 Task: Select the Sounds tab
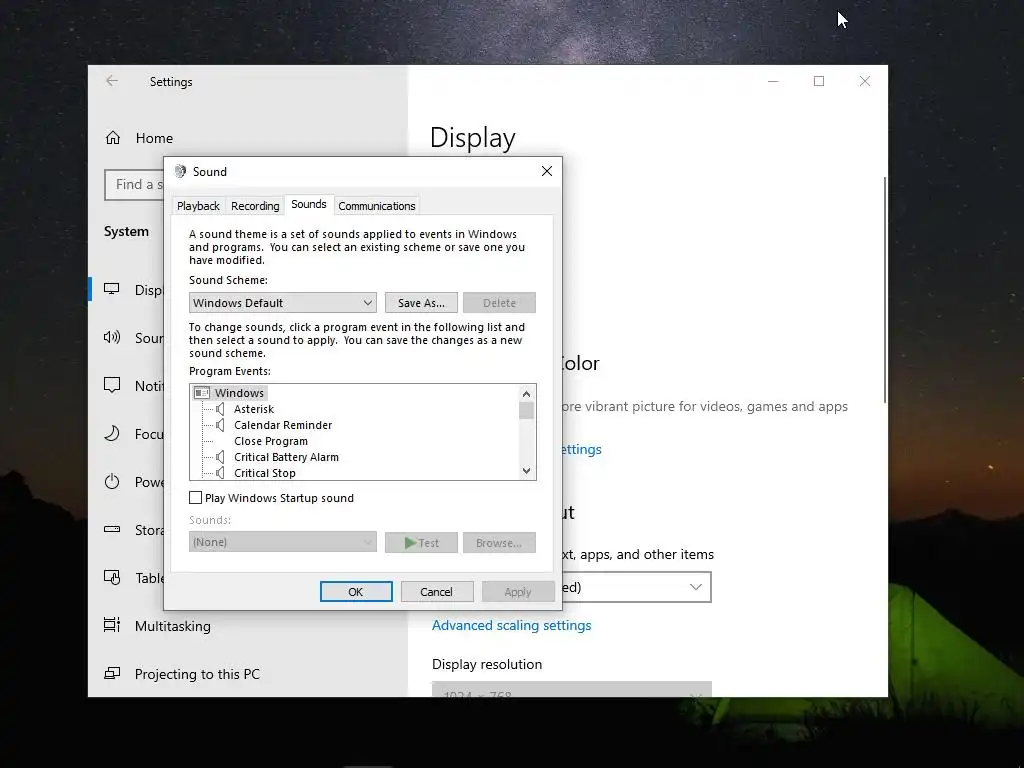tap(309, 204)
